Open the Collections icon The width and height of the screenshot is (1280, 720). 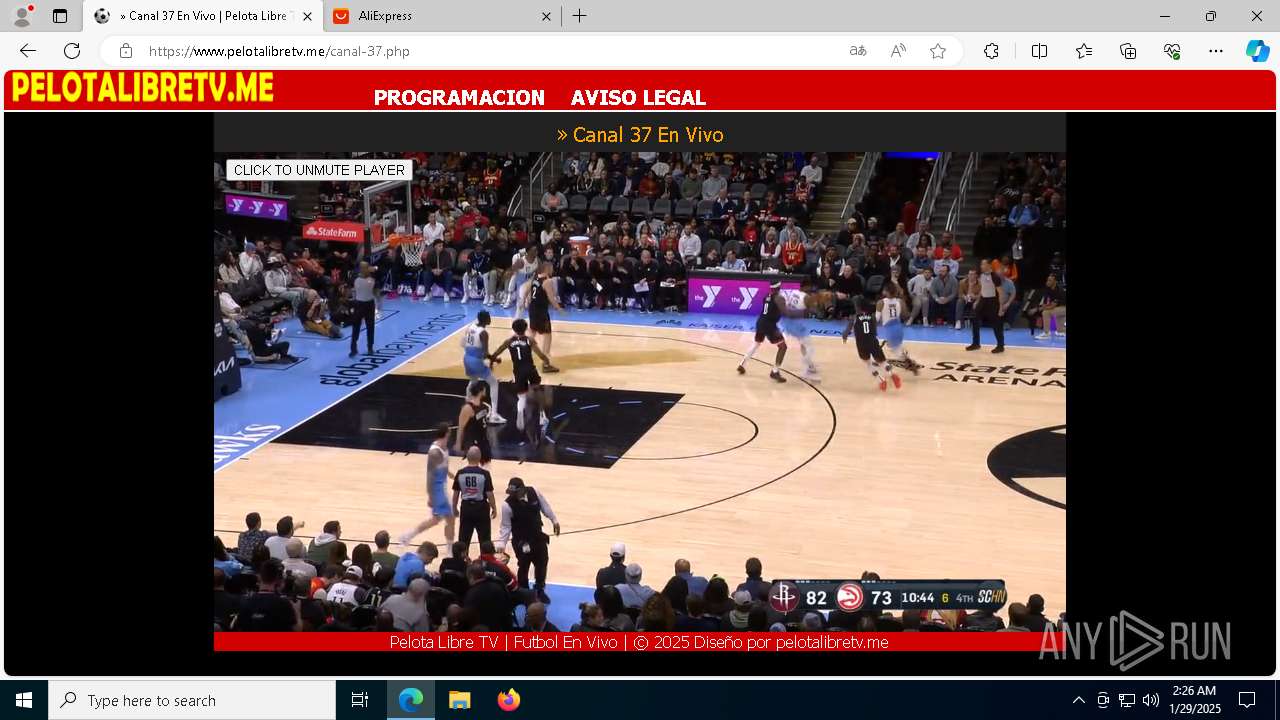tap(1128, 51)
